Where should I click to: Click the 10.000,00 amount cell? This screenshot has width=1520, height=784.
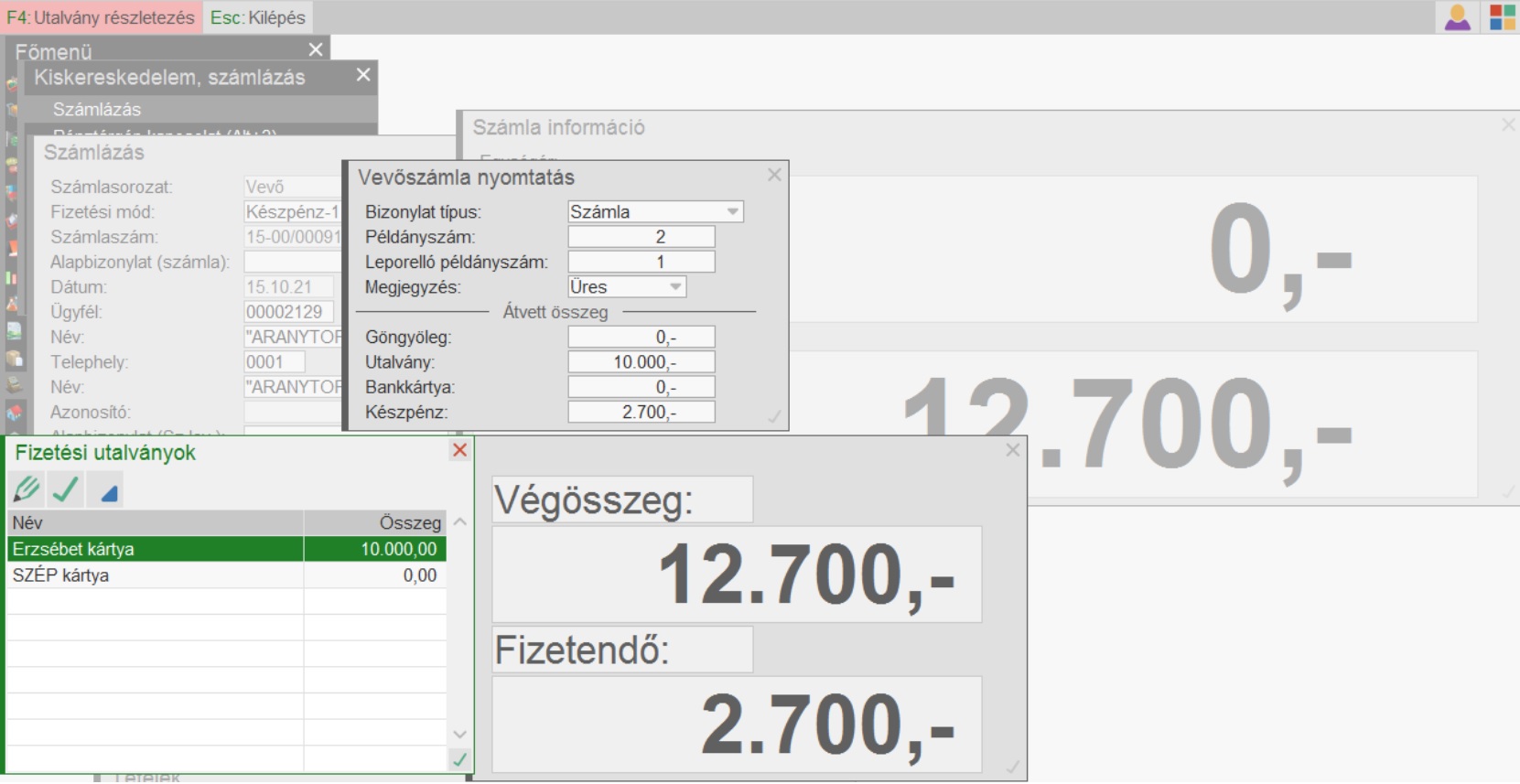click(x=375, y=549)
